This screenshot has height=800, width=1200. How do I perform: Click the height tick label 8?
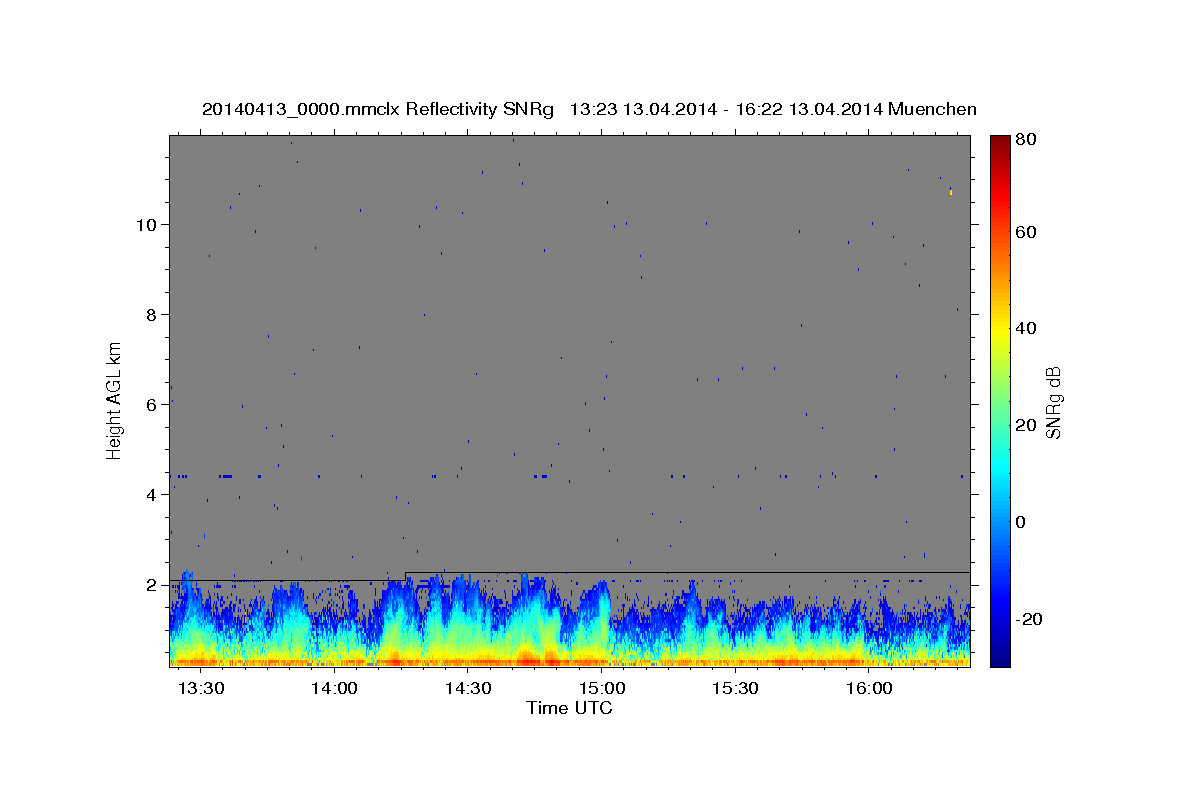[152, 315]
